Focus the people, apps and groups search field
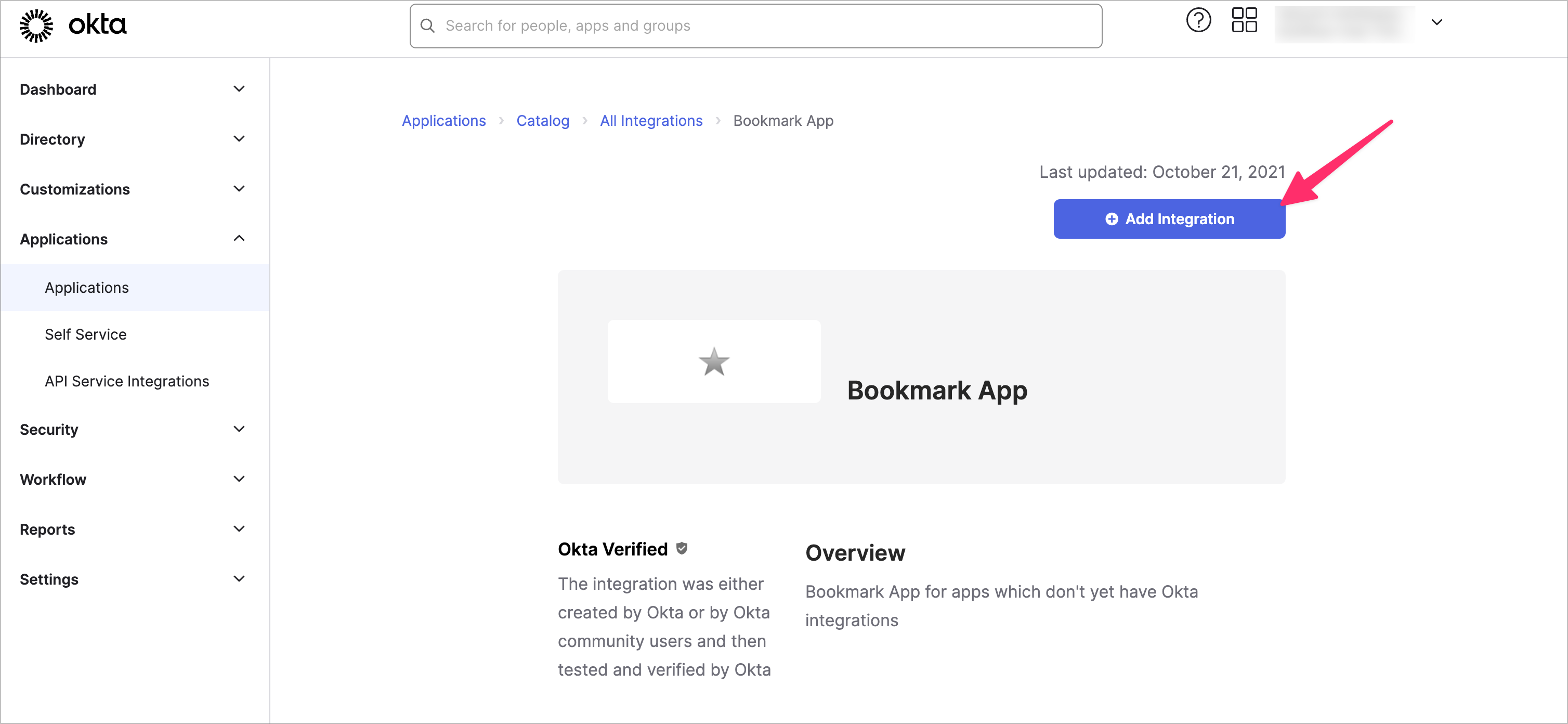The image size is (1568, 724). pos(756,25)
